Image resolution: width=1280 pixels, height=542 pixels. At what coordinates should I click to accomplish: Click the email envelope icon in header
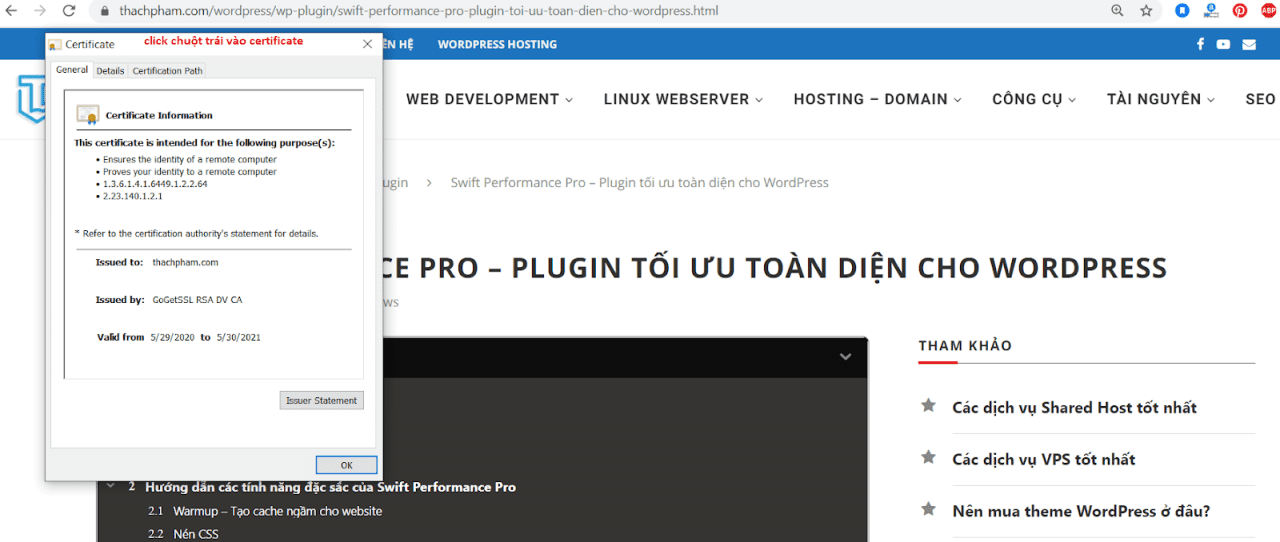[x=1249, y=44]
